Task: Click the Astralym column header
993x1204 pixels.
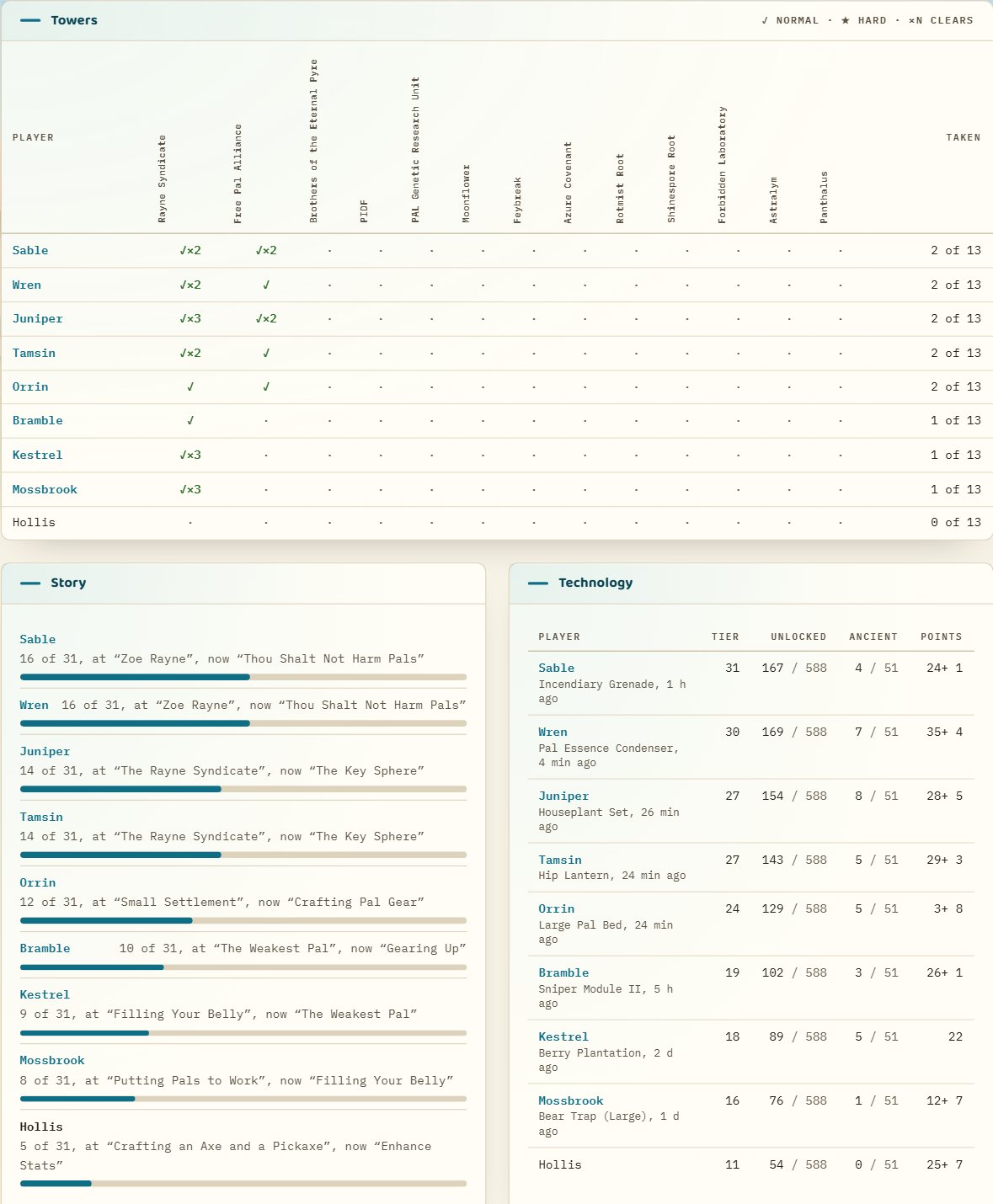Action: click(x=774, y=200)
